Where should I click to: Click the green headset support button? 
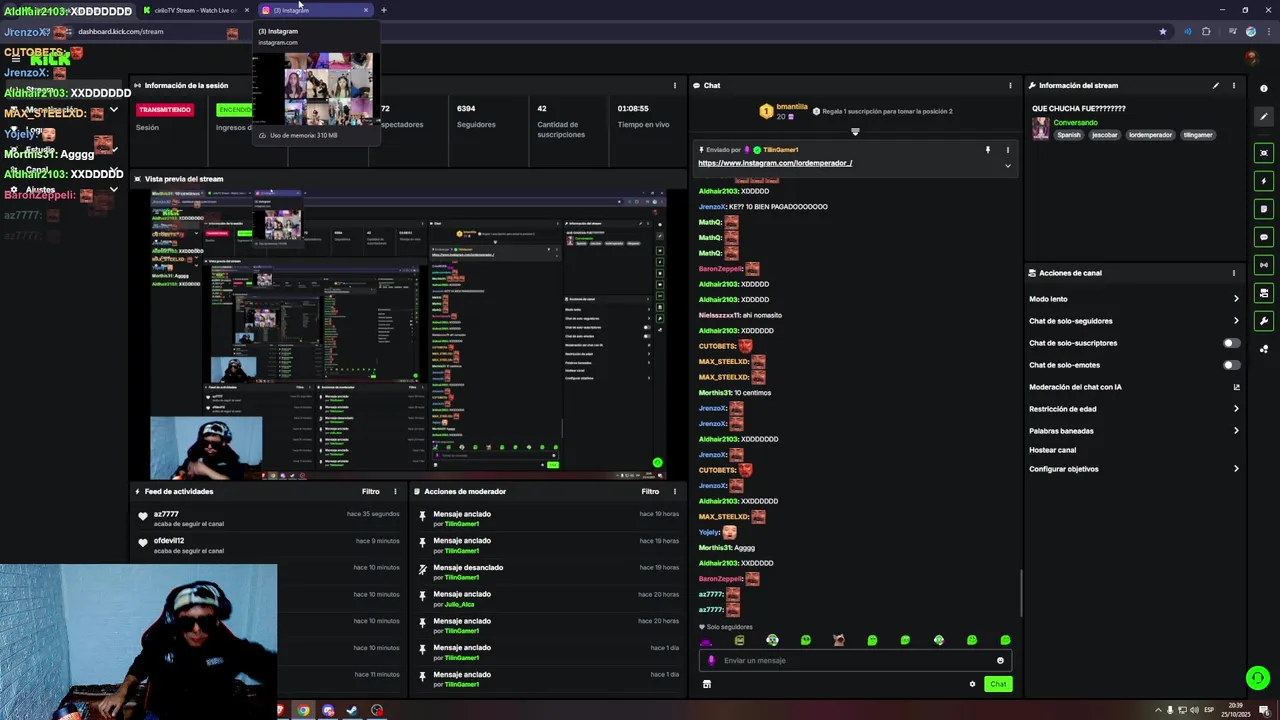pos(1258,678)
